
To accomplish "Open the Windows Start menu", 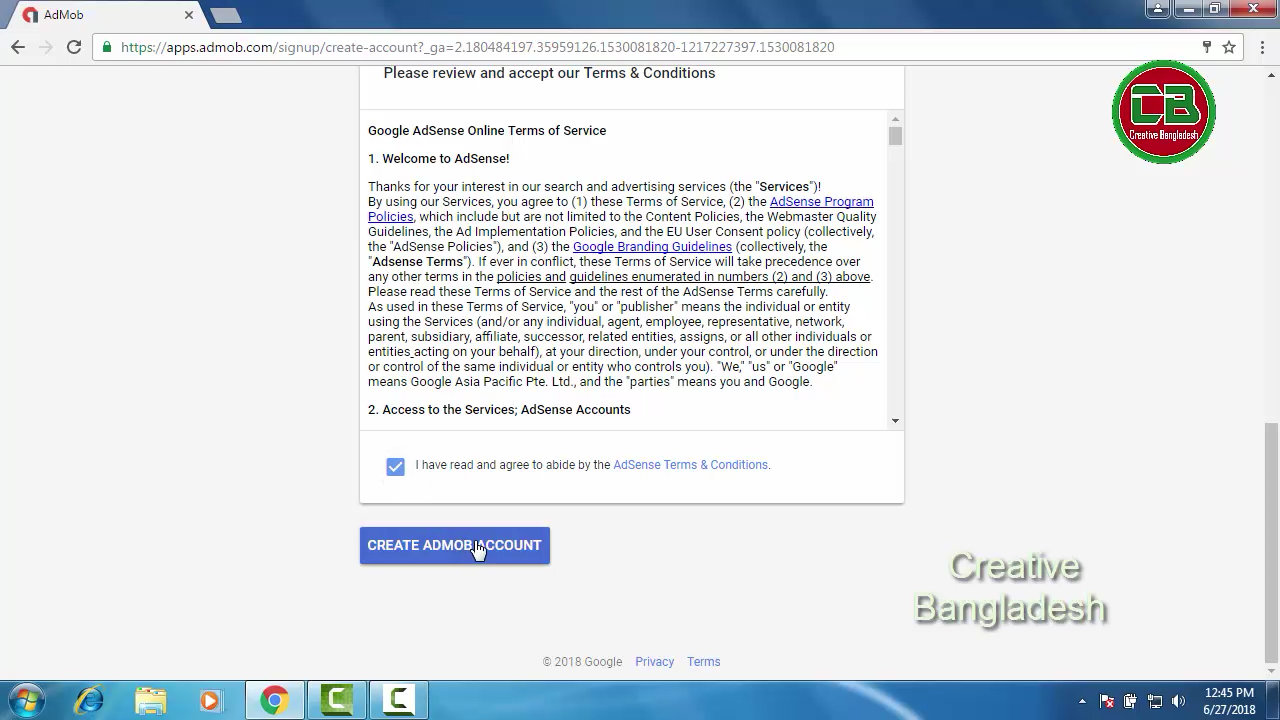I will (27, 700).
